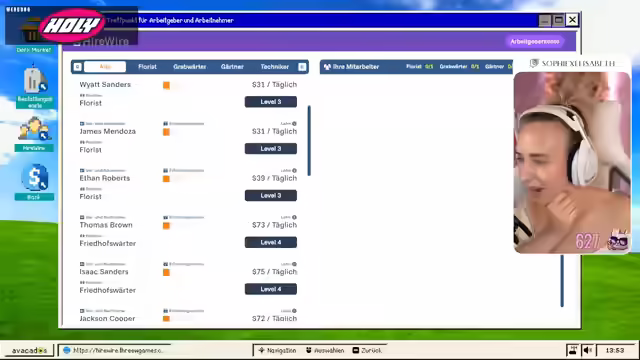Image resolution: width=640 pixels, height=360 pixels.
Task: Click James Mendoza's orange experience bar
Action: (x=166, y=132)
